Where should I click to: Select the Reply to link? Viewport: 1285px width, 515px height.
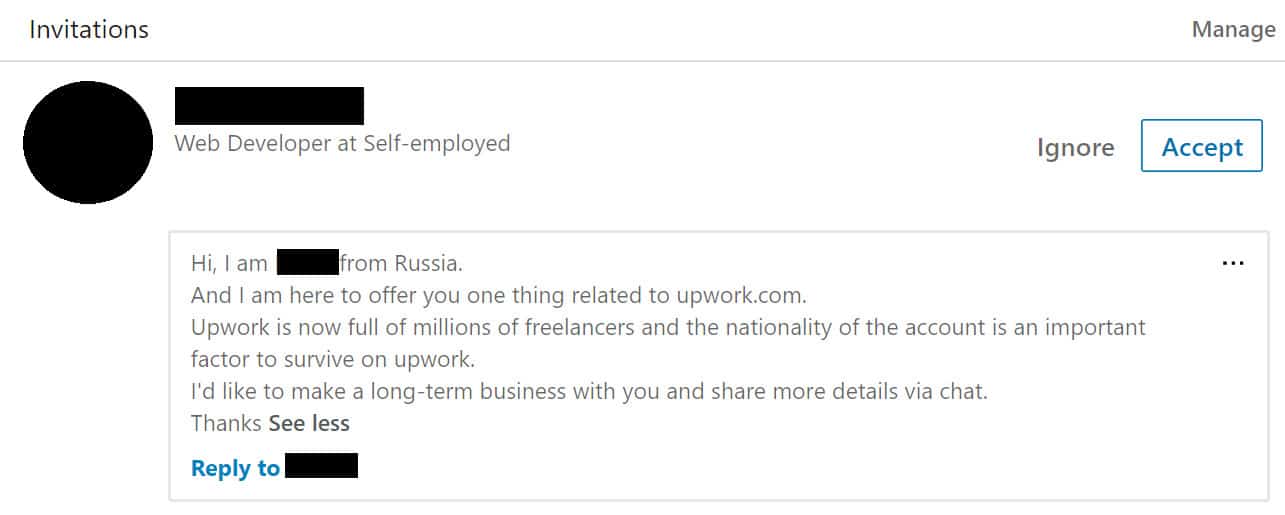(235, 468)
